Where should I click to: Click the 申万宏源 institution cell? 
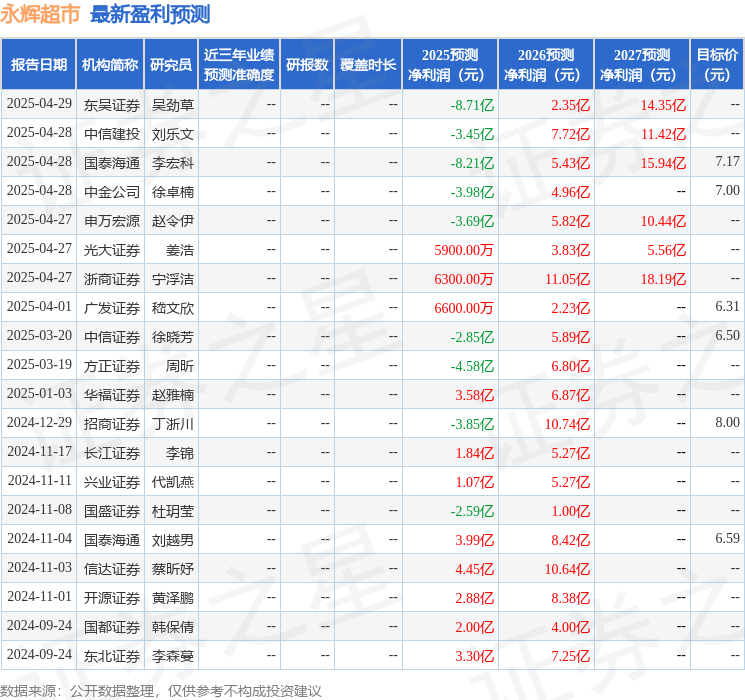pos(112,221)
